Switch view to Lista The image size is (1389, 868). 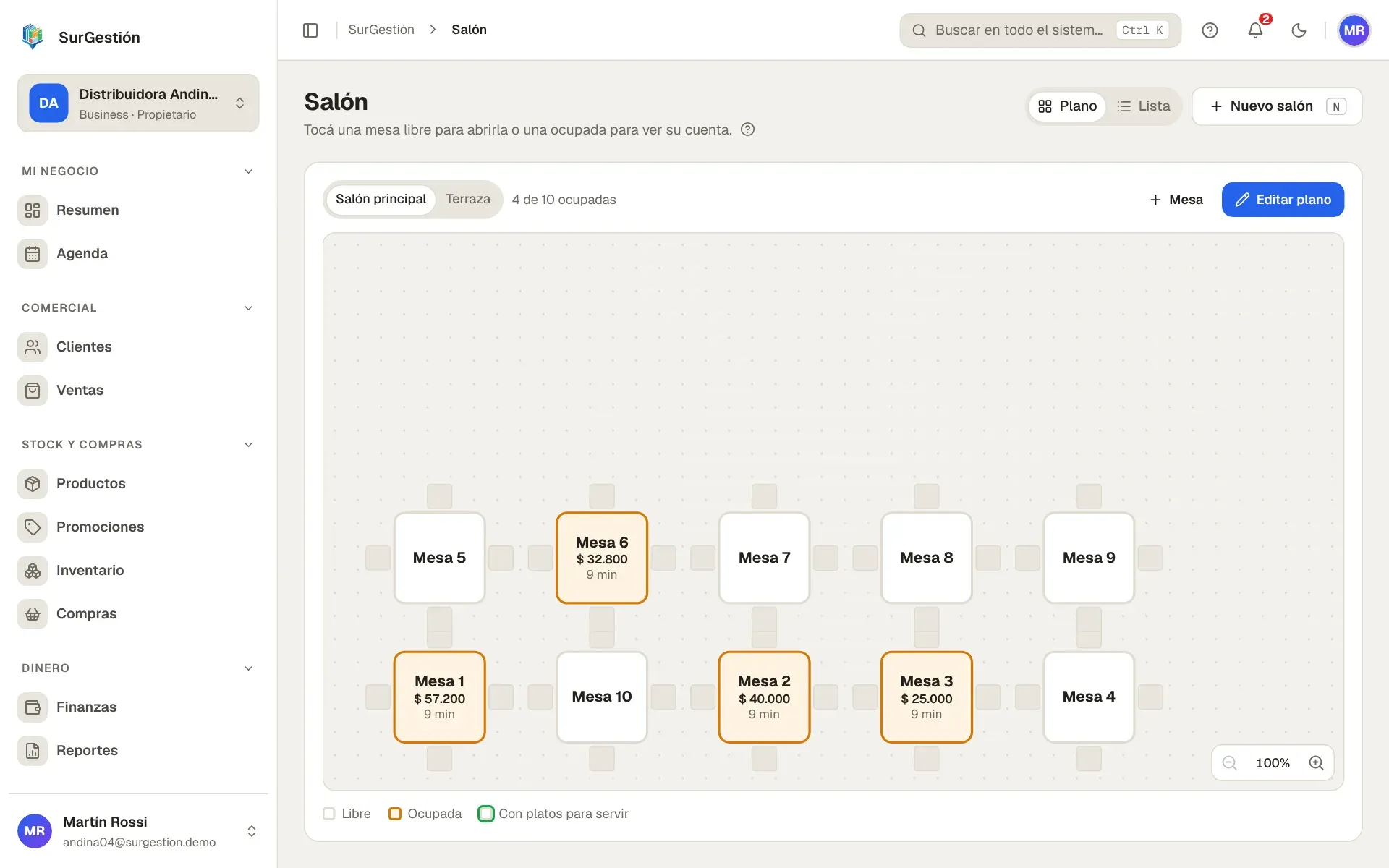(1143, 106)
